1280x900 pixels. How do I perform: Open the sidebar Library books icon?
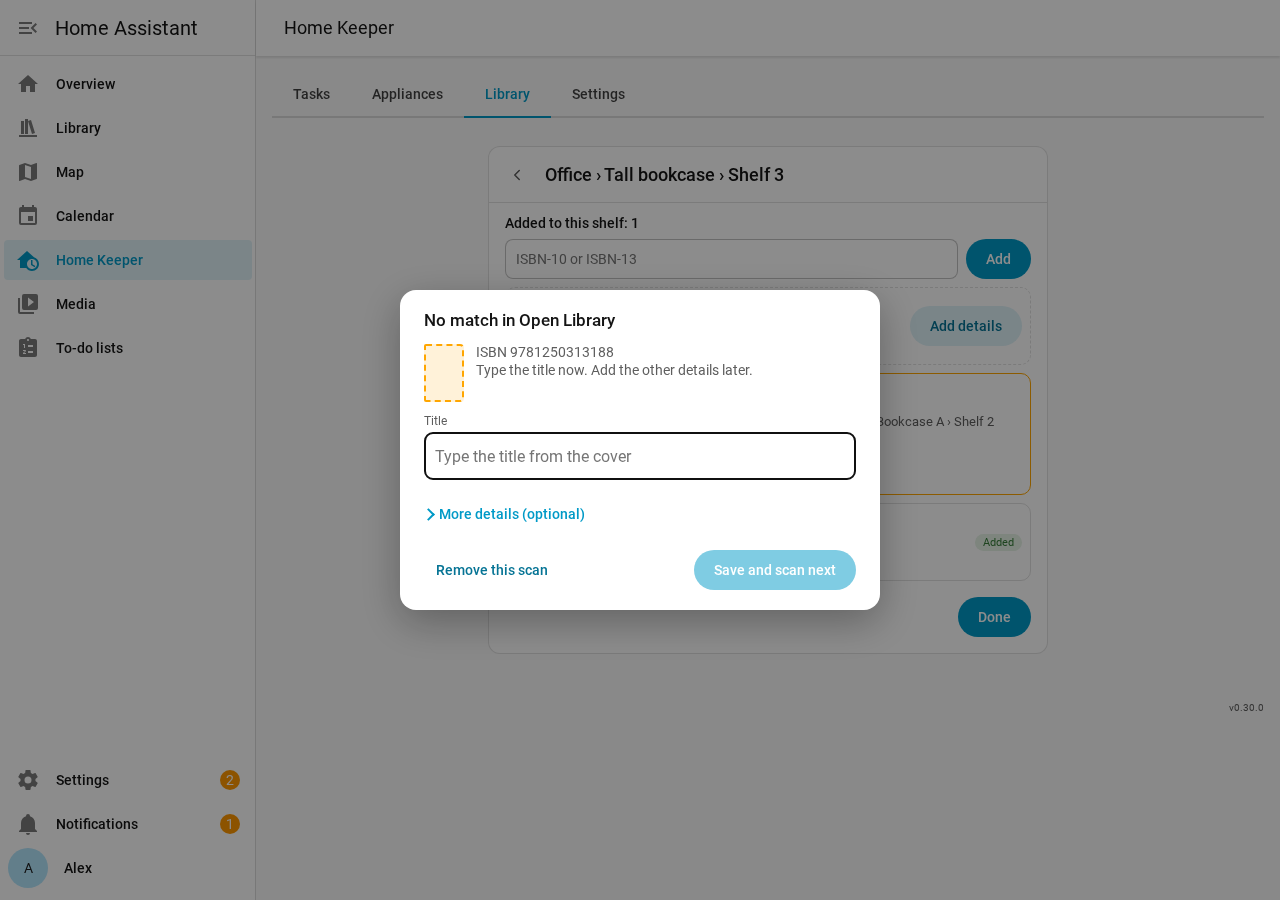click(28, 128)
